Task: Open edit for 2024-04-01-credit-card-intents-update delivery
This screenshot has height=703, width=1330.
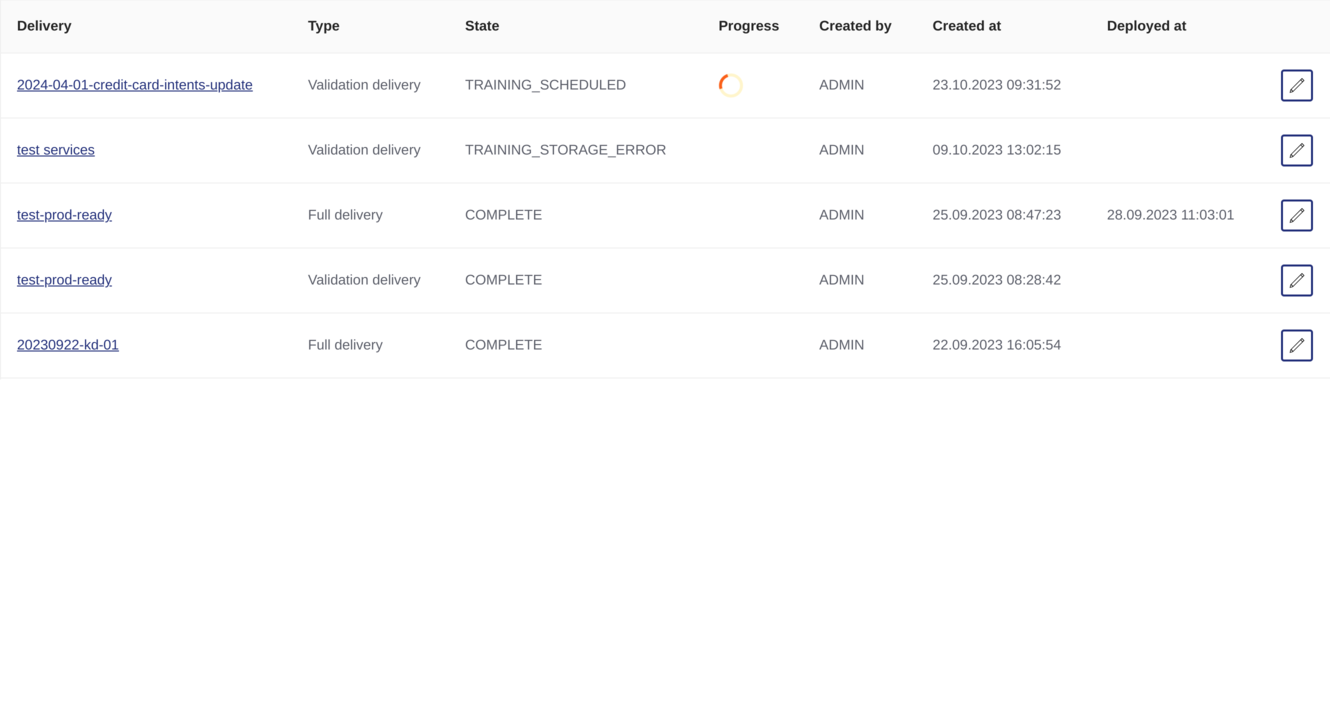Action: tap(1296, 85)
